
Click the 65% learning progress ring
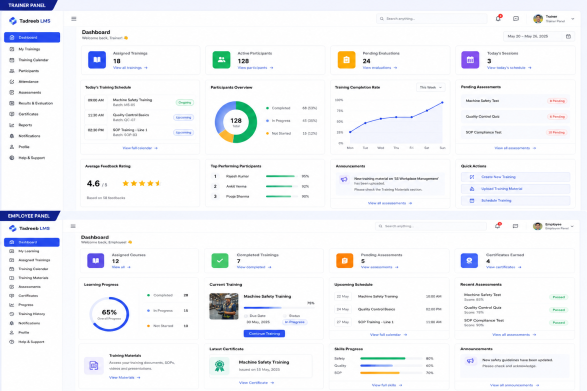click(109, 314)
